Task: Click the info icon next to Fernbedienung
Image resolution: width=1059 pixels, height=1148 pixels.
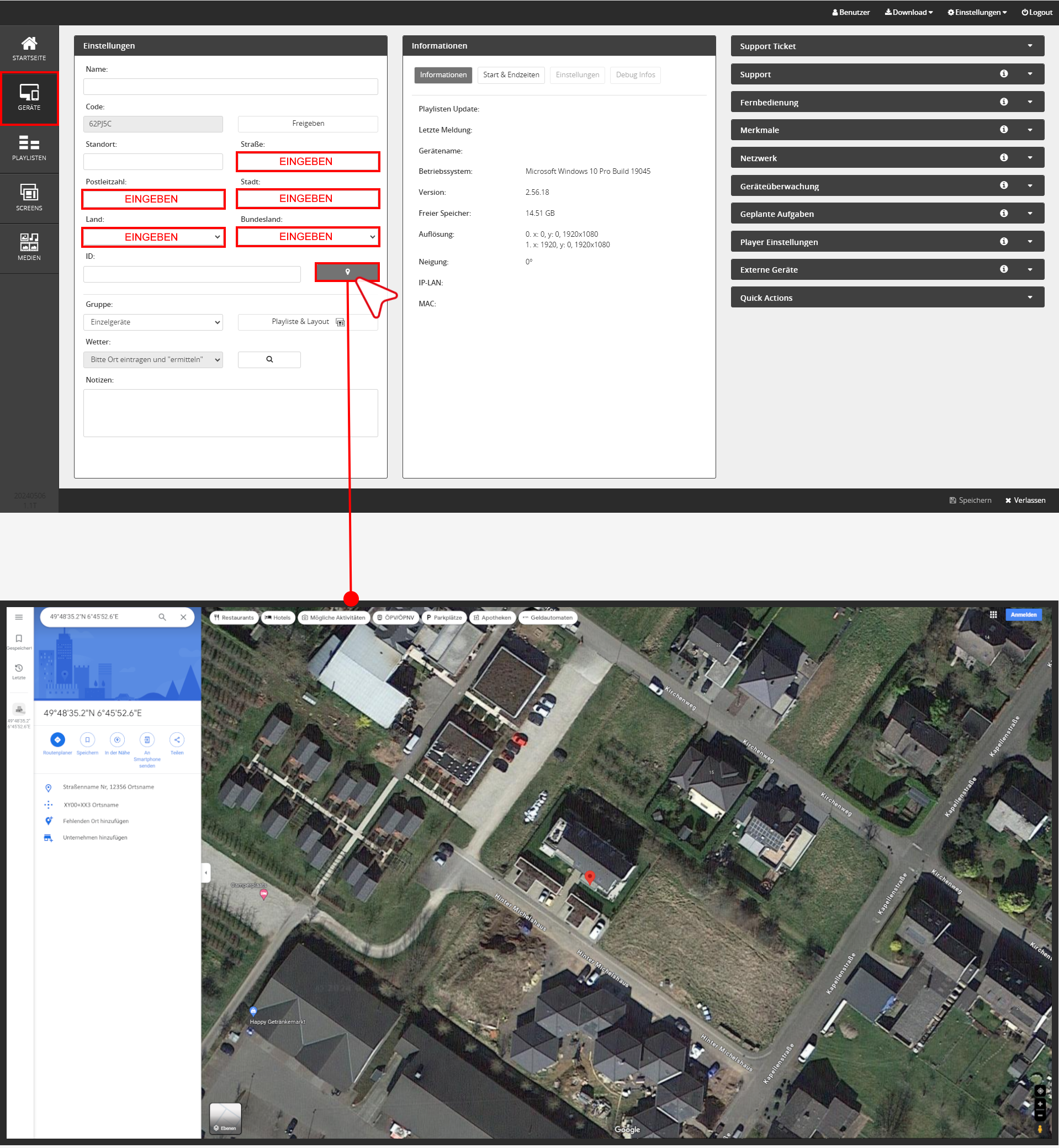Action: 1003,102
